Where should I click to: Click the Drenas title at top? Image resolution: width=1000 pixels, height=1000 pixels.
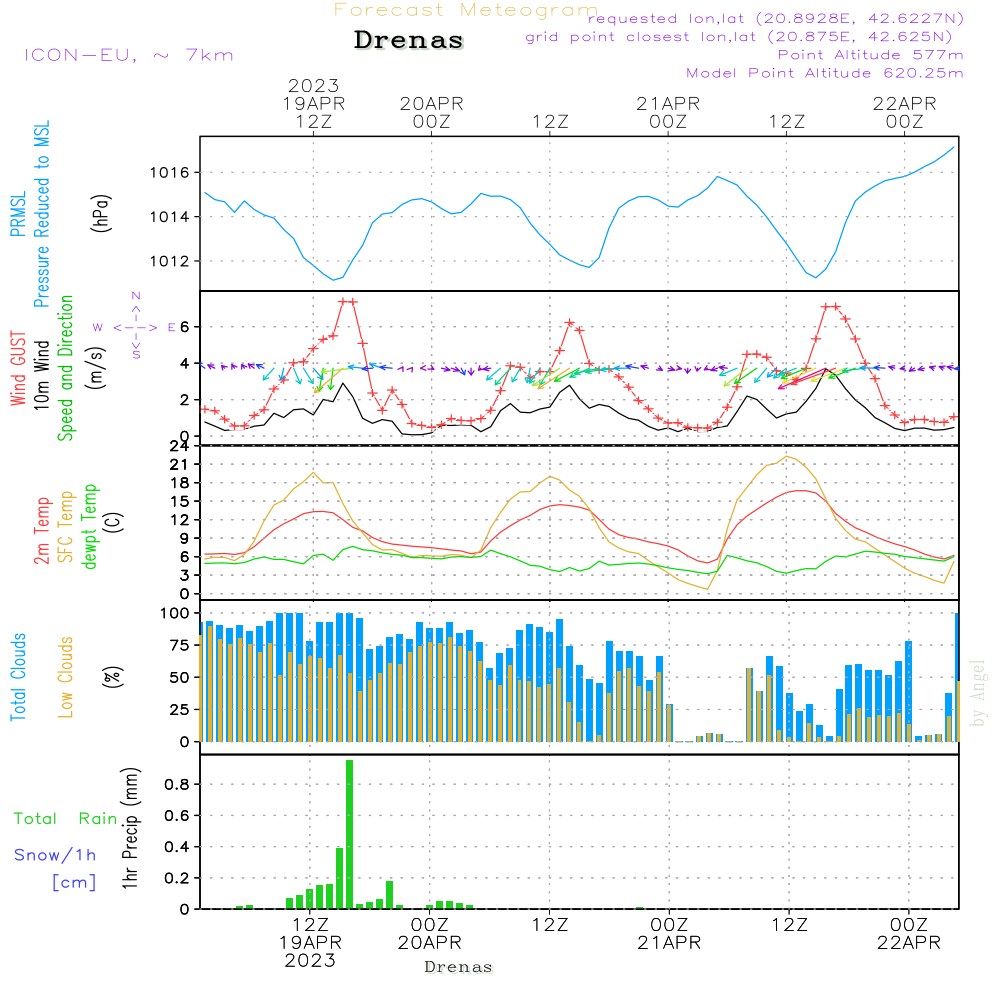pos(409,40)
